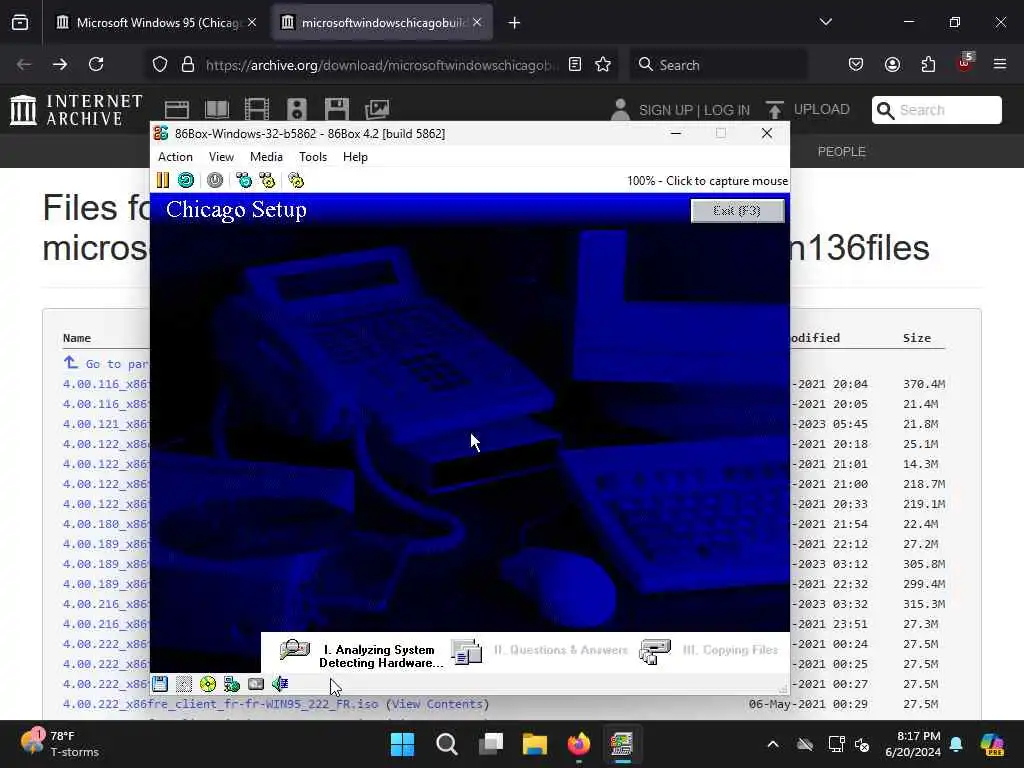Open the 86Box Tools menu
The image size is (1024, 768).
[x=313, y=157]
